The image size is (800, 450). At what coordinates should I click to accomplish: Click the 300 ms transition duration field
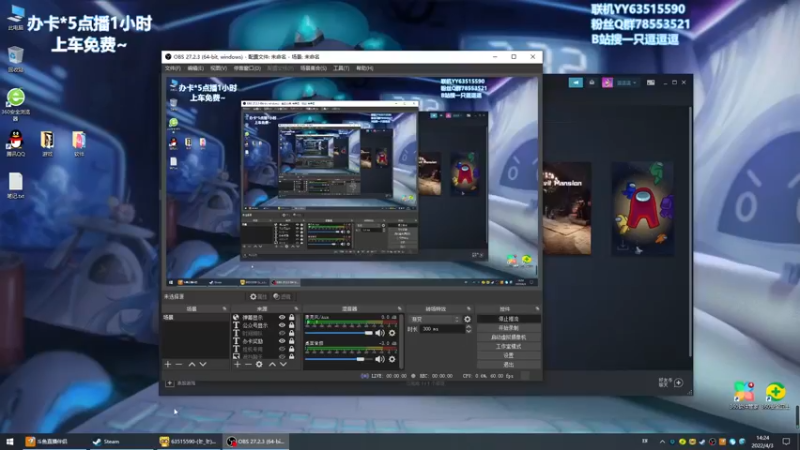(442, 329)
